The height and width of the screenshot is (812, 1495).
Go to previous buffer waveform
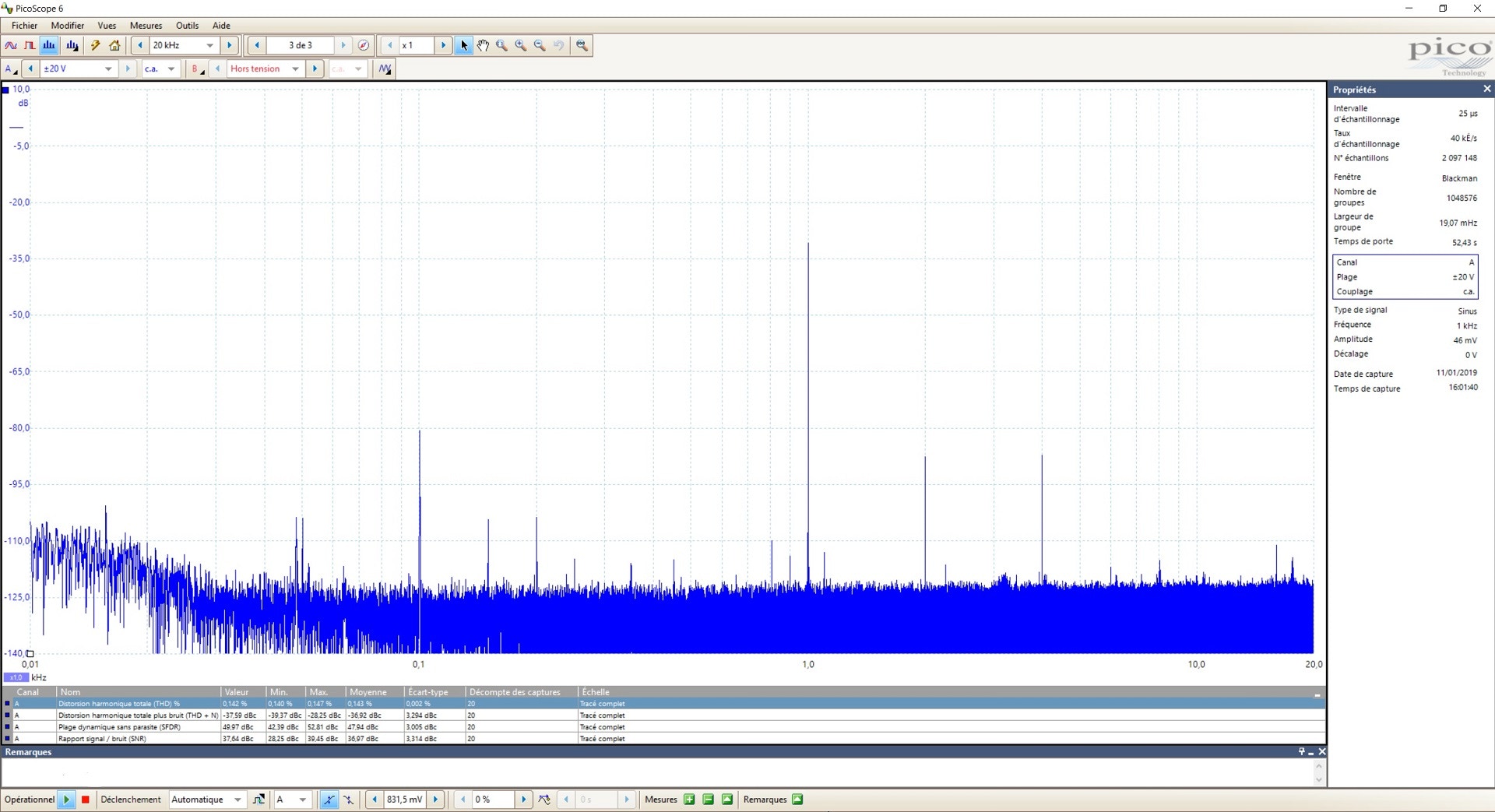click(257, 45)
